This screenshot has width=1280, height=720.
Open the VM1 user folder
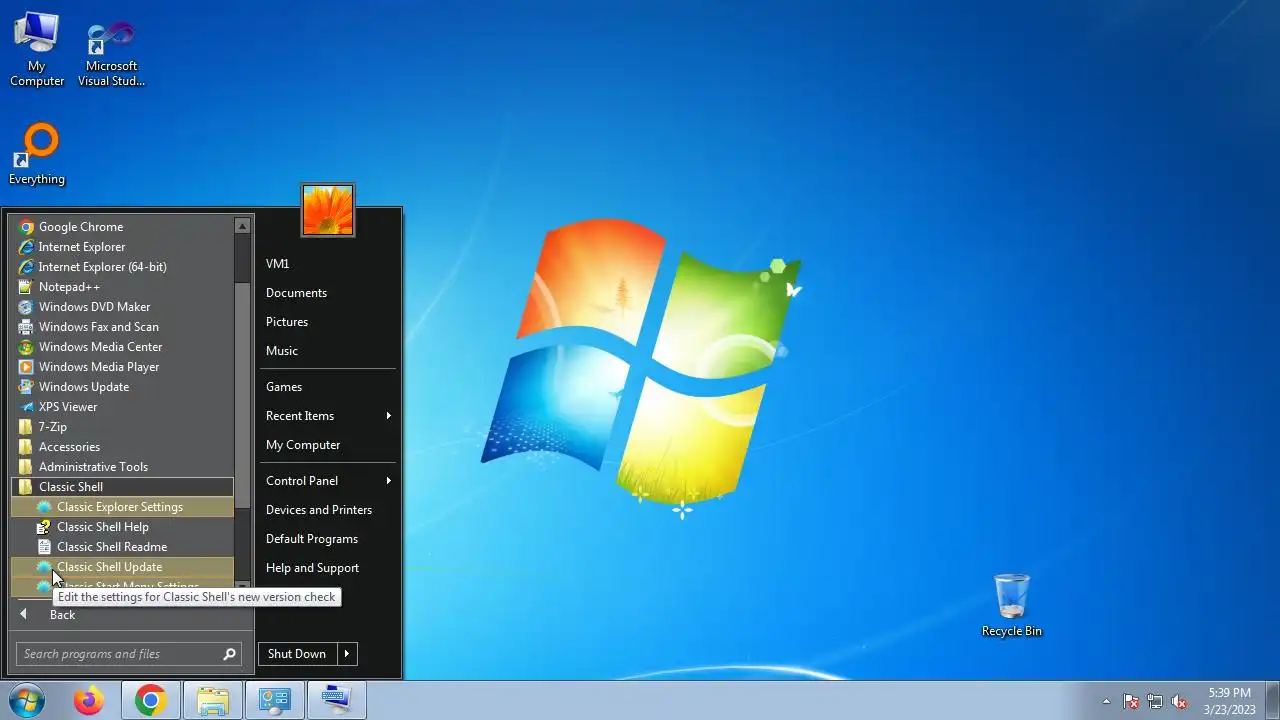328,264
